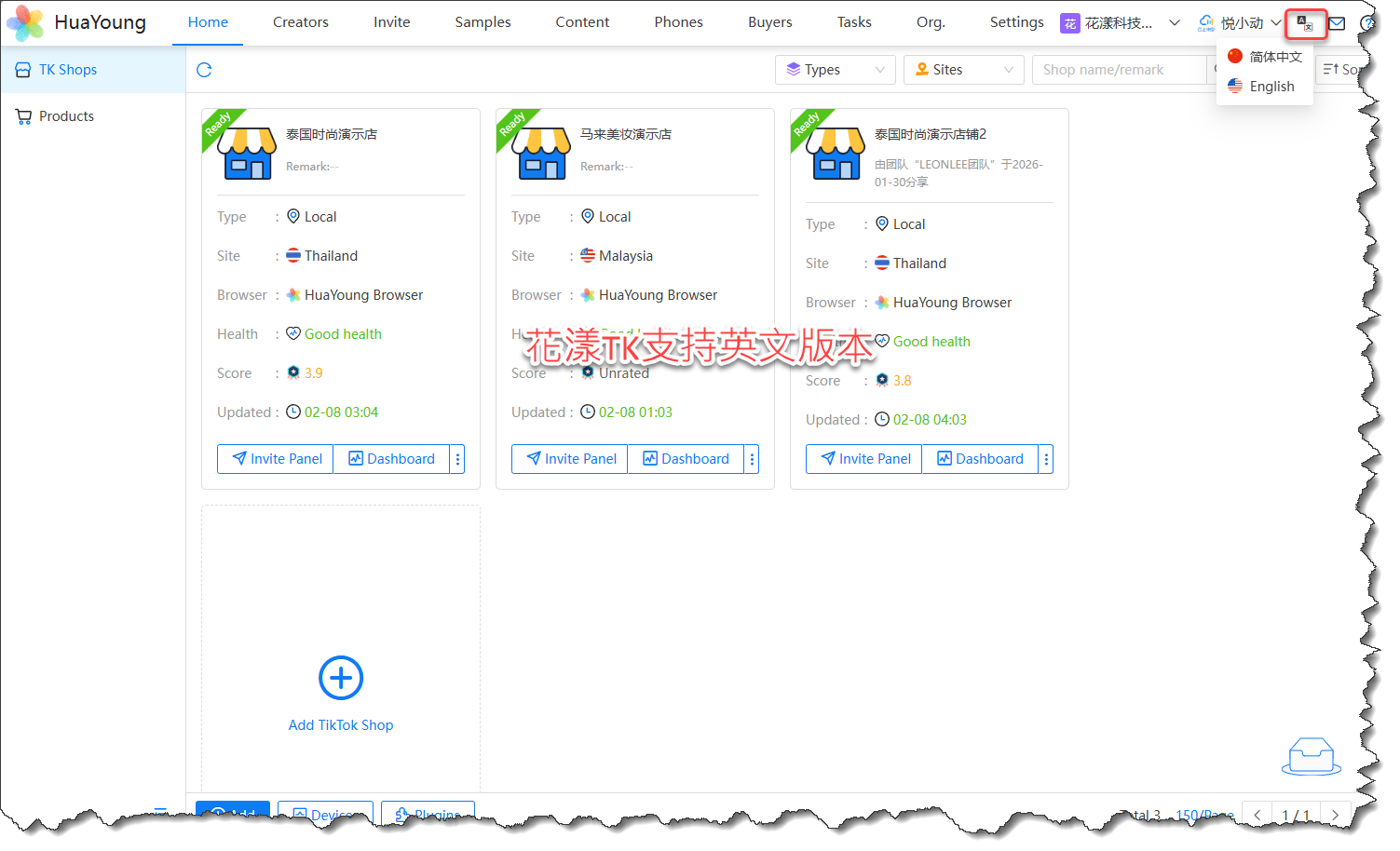Viewport: 1400px width, 851px height.
Task: Open Products in the left sidebar
Action: point(66,116)
